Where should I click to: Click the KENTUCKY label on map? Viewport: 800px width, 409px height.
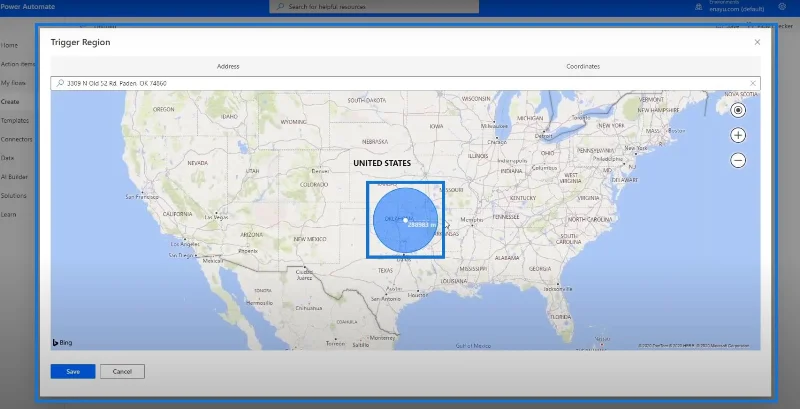523,198
